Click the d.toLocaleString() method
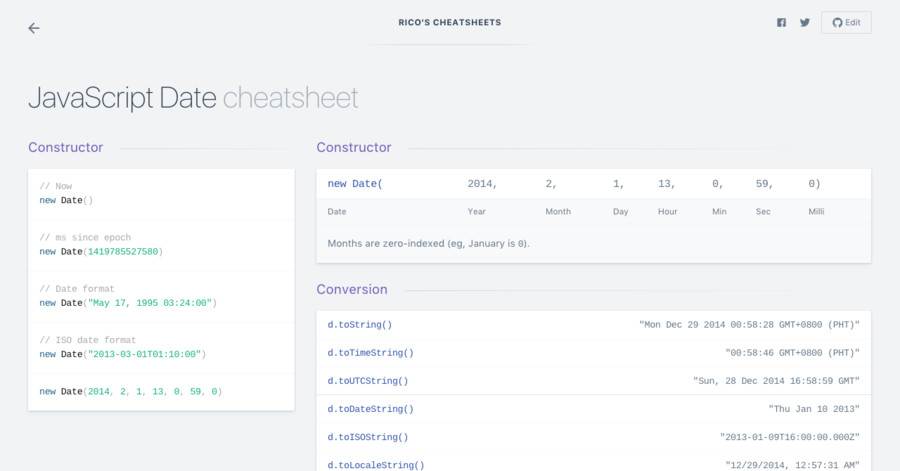 pyautogui.click(x=376, y=465)
